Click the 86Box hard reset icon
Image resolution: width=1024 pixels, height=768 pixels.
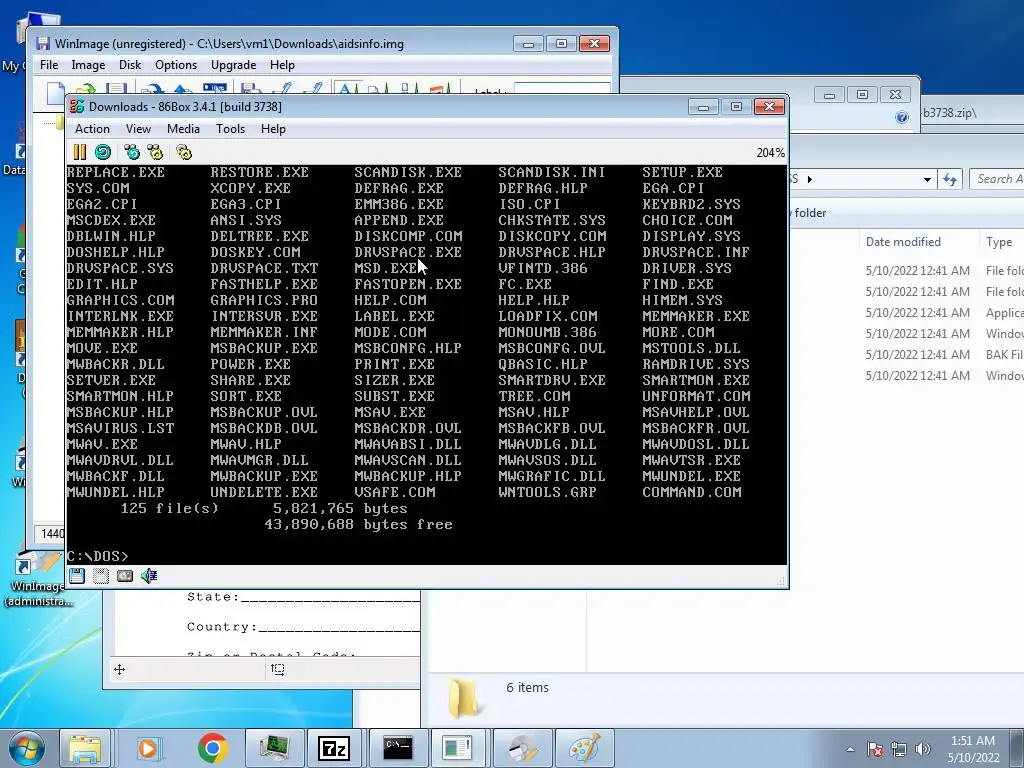[x=103, y=152]
